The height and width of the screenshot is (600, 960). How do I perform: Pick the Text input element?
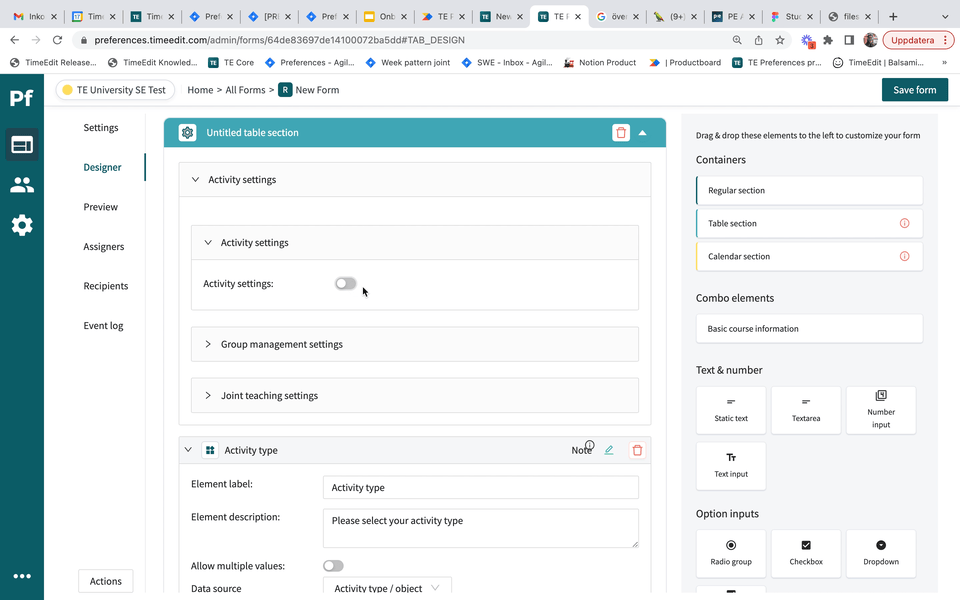(x=731, y=466)
